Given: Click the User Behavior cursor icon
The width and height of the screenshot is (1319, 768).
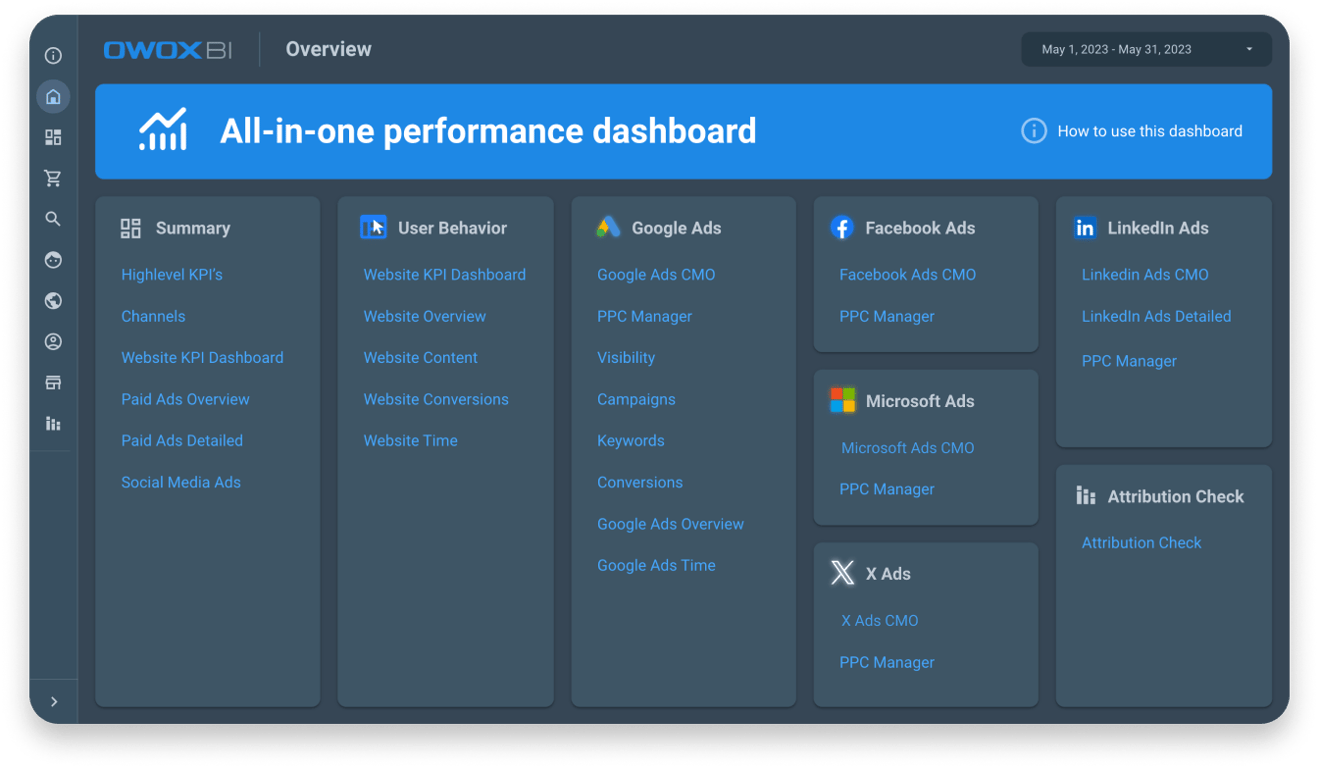Looking at the screenshot, I should 373,228.
